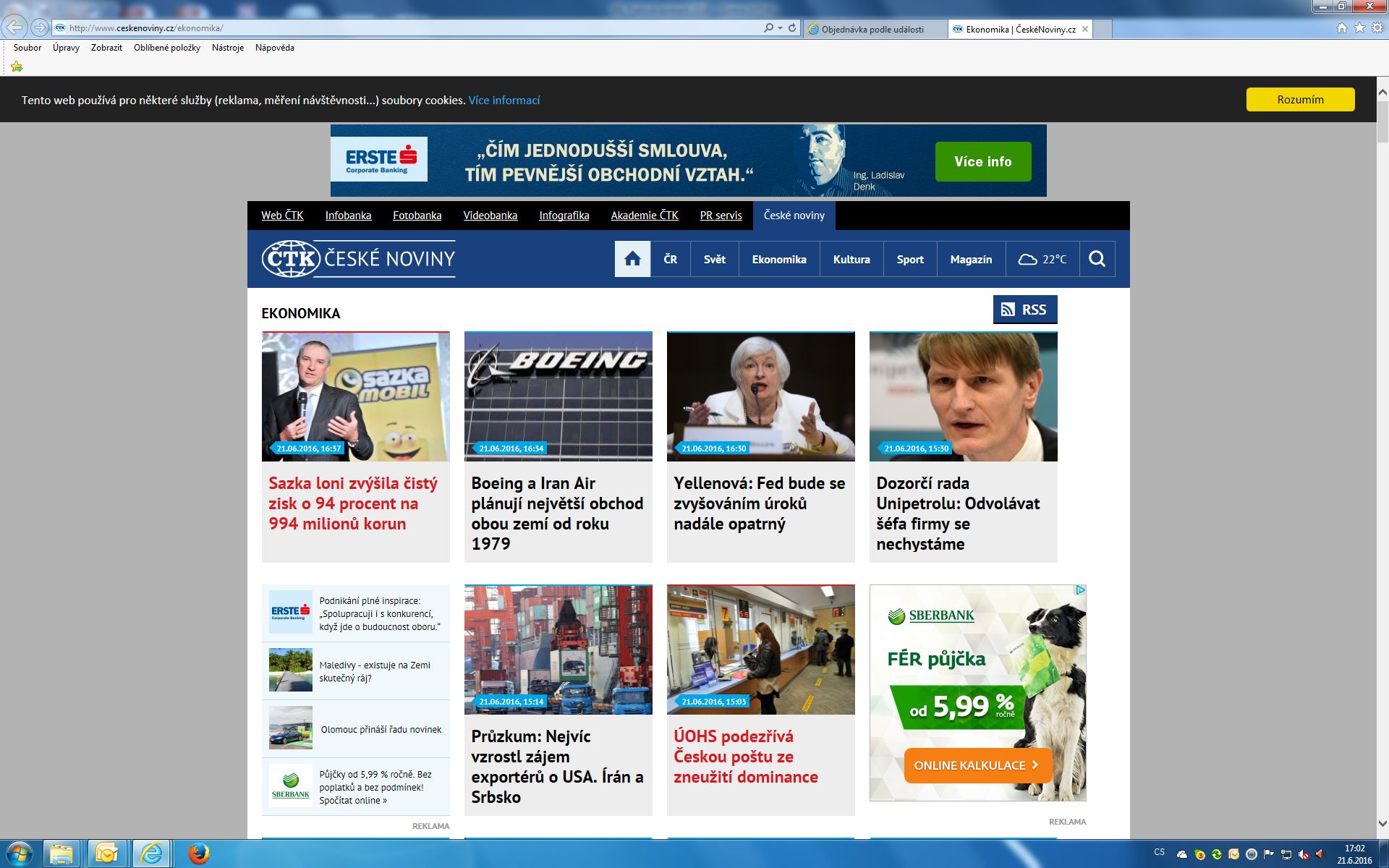This screenshot has height=868, width=1389.
Task: Open headline Sazka loni zvýšila čistý zisk
Action: point(353,503)
